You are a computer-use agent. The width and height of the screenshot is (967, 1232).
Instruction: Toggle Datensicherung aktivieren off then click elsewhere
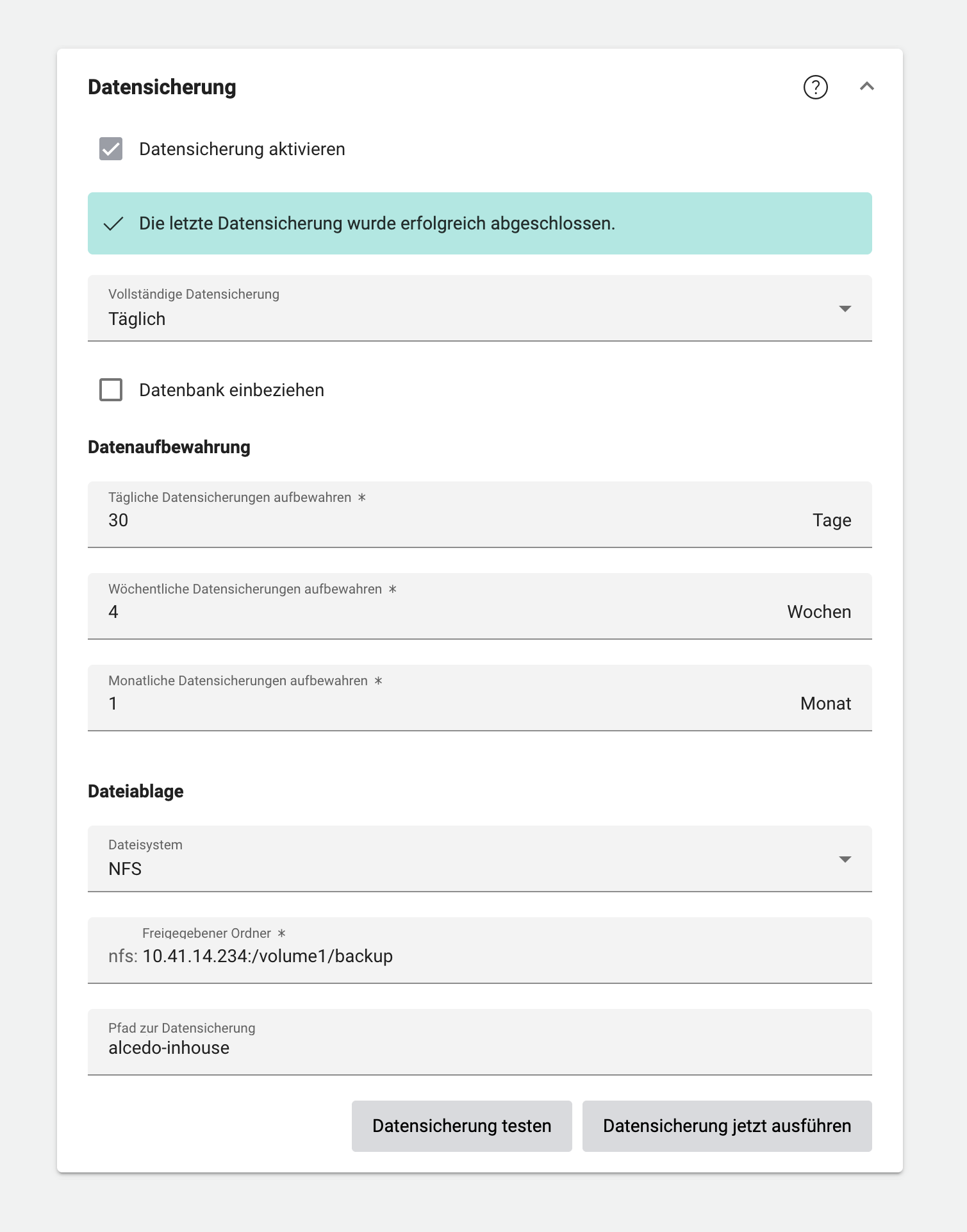110,149
